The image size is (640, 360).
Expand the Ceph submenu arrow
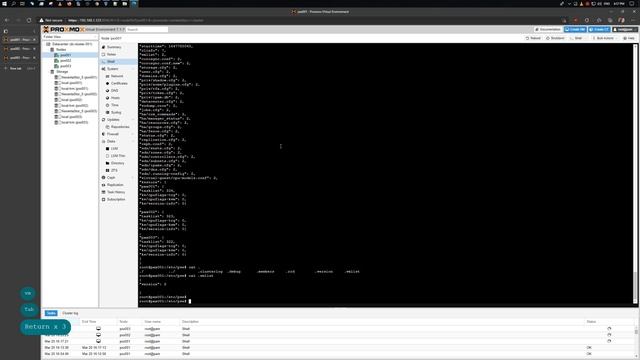point(133,178)
